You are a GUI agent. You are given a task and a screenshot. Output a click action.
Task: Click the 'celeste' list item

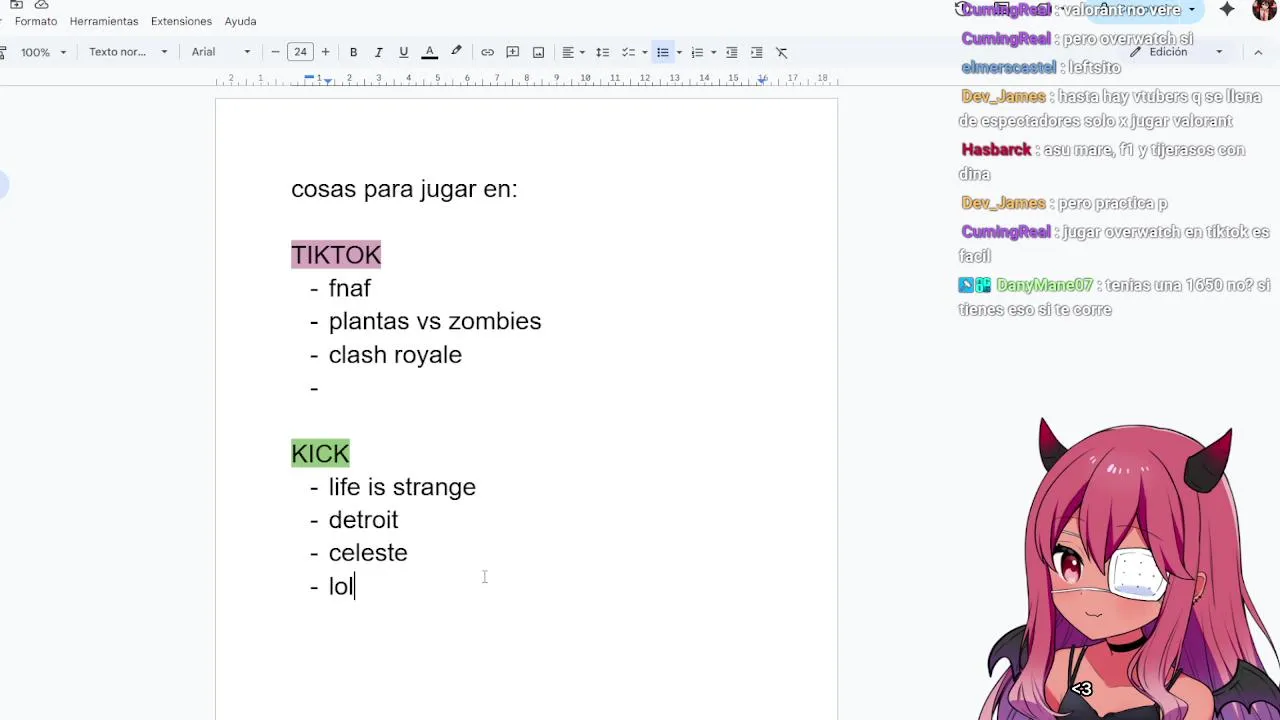point(368,553)
